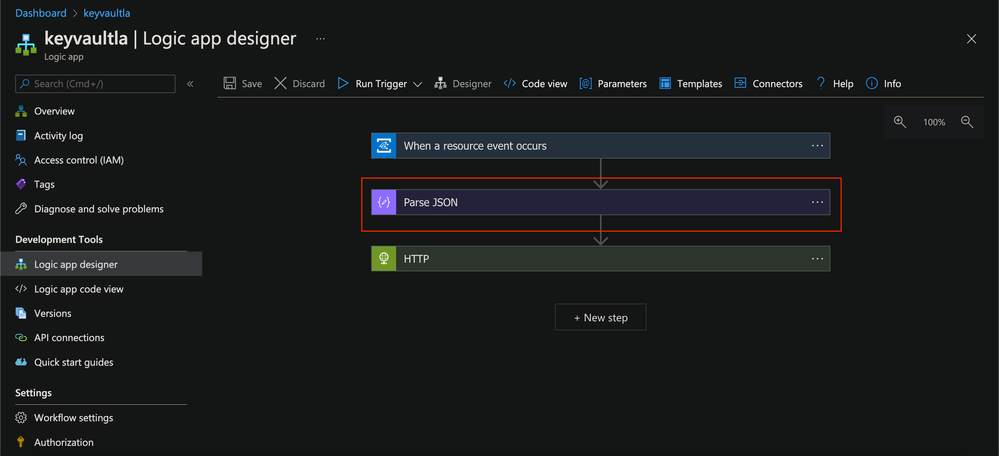Click the Code view toolbar button

tap(535, 83)
